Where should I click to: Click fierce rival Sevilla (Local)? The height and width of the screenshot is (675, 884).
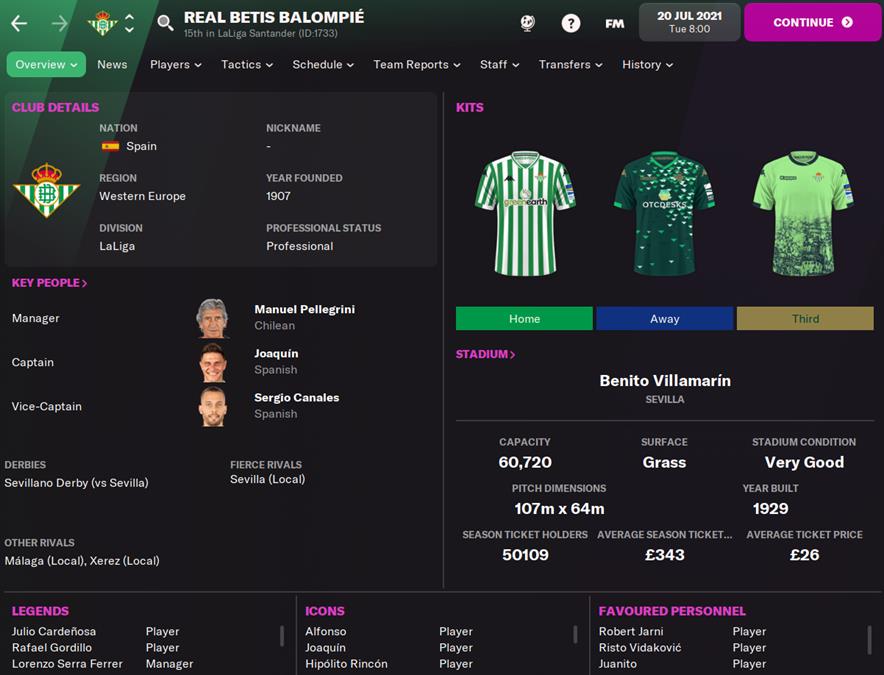tap(268, 479)
